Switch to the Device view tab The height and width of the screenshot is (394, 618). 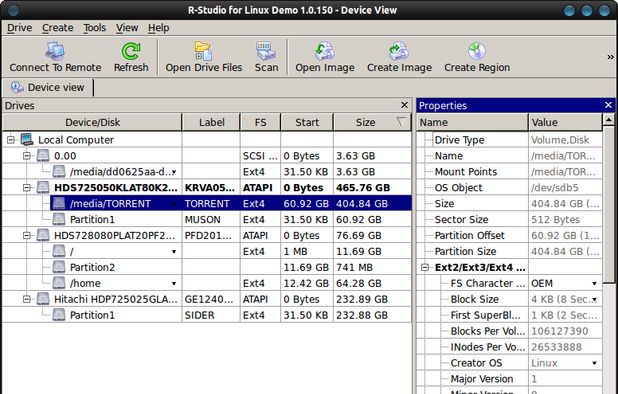(47, 87)
